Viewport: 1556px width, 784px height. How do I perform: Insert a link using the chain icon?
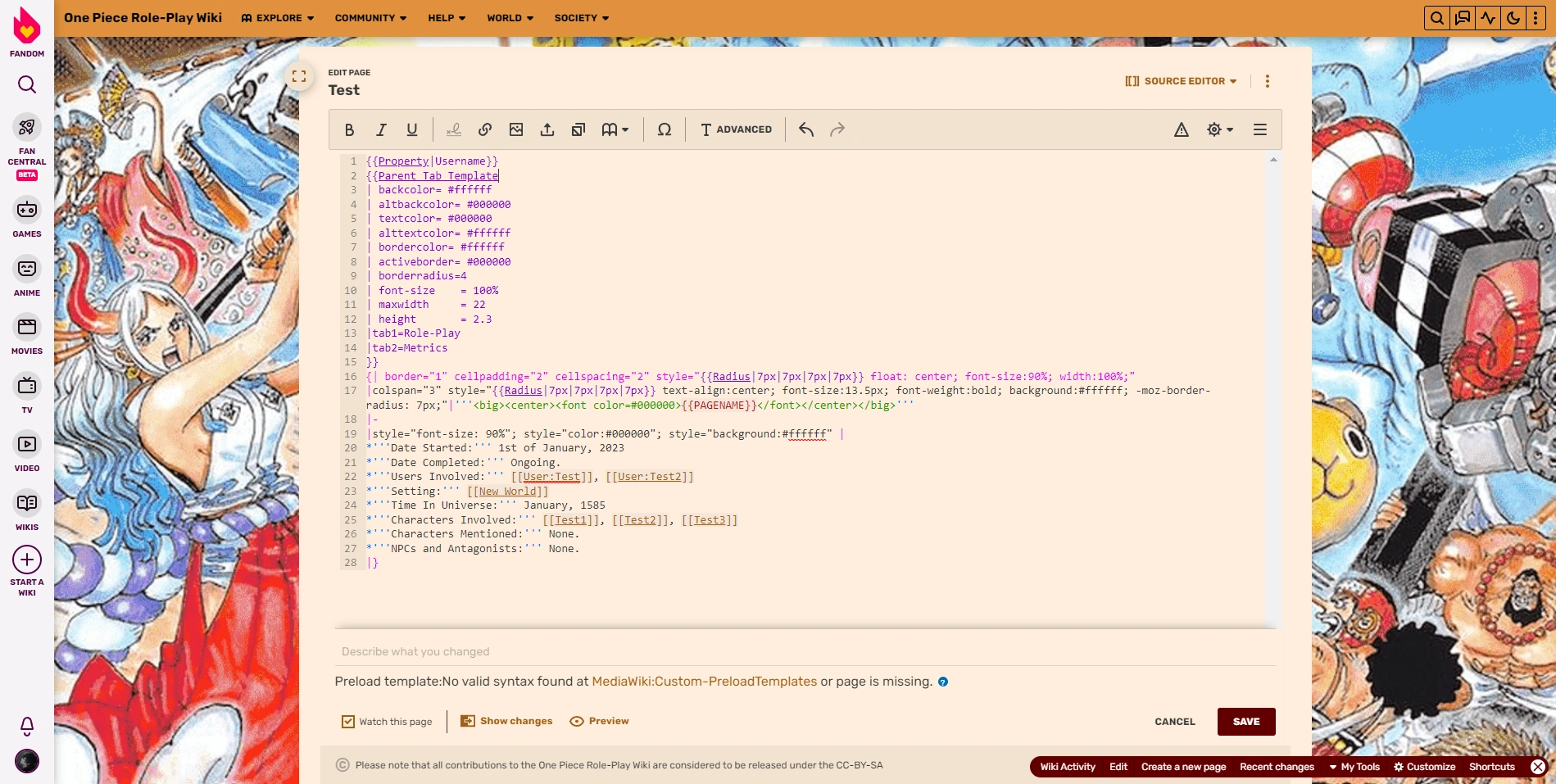pos(485,129)
